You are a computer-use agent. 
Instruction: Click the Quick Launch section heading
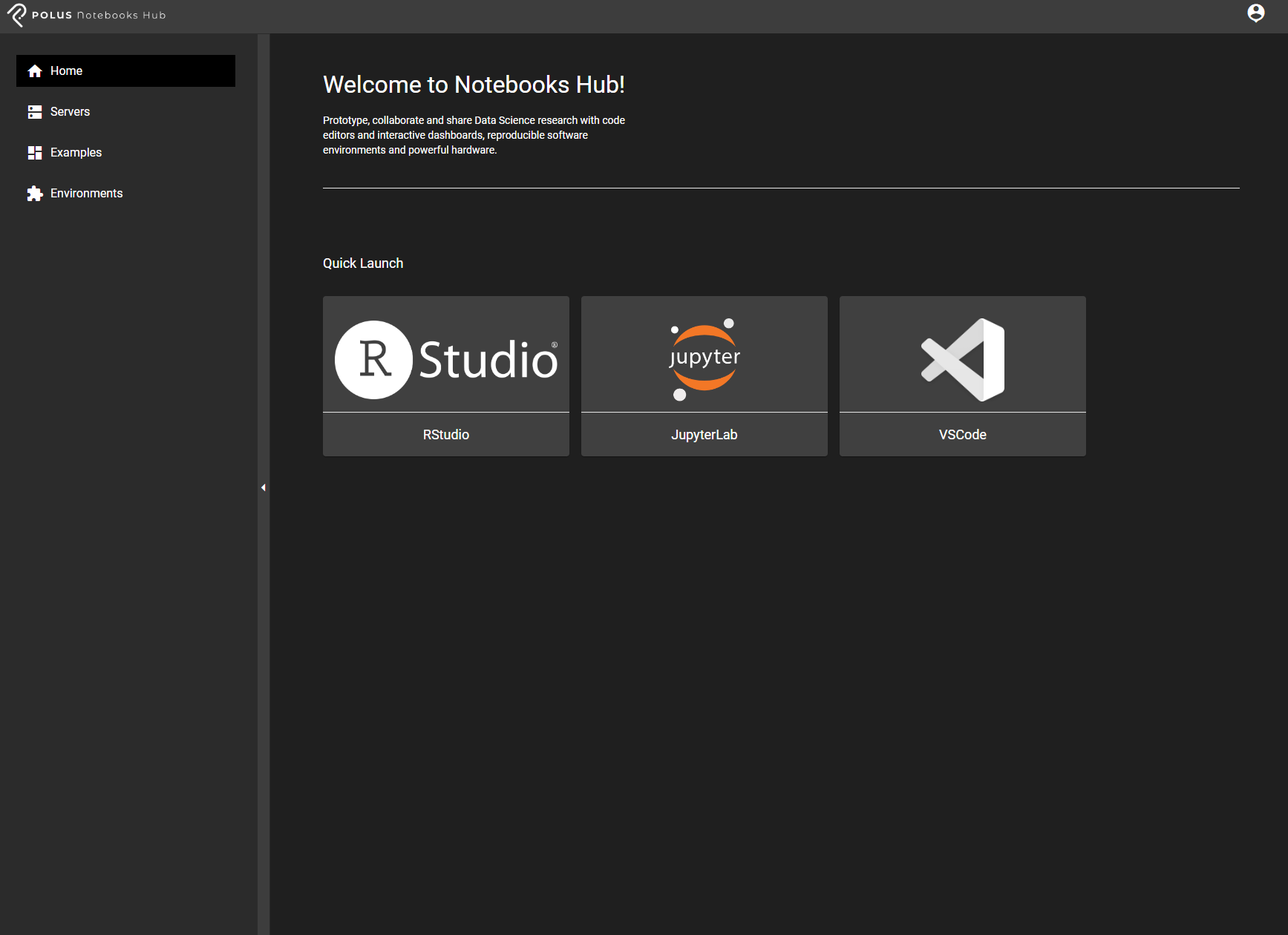point(363,263)
